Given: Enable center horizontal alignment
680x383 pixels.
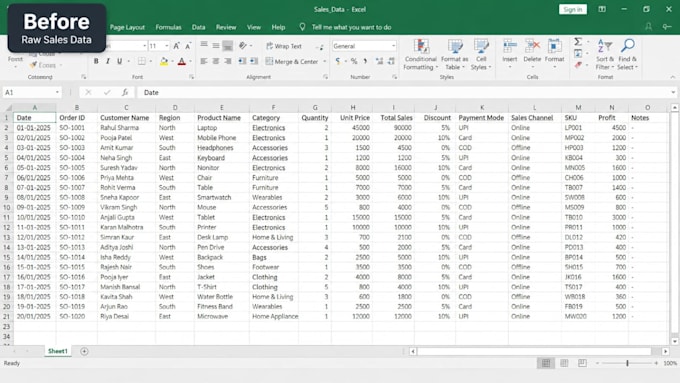Looking at the screenshot, I should [x=216, y=61].
